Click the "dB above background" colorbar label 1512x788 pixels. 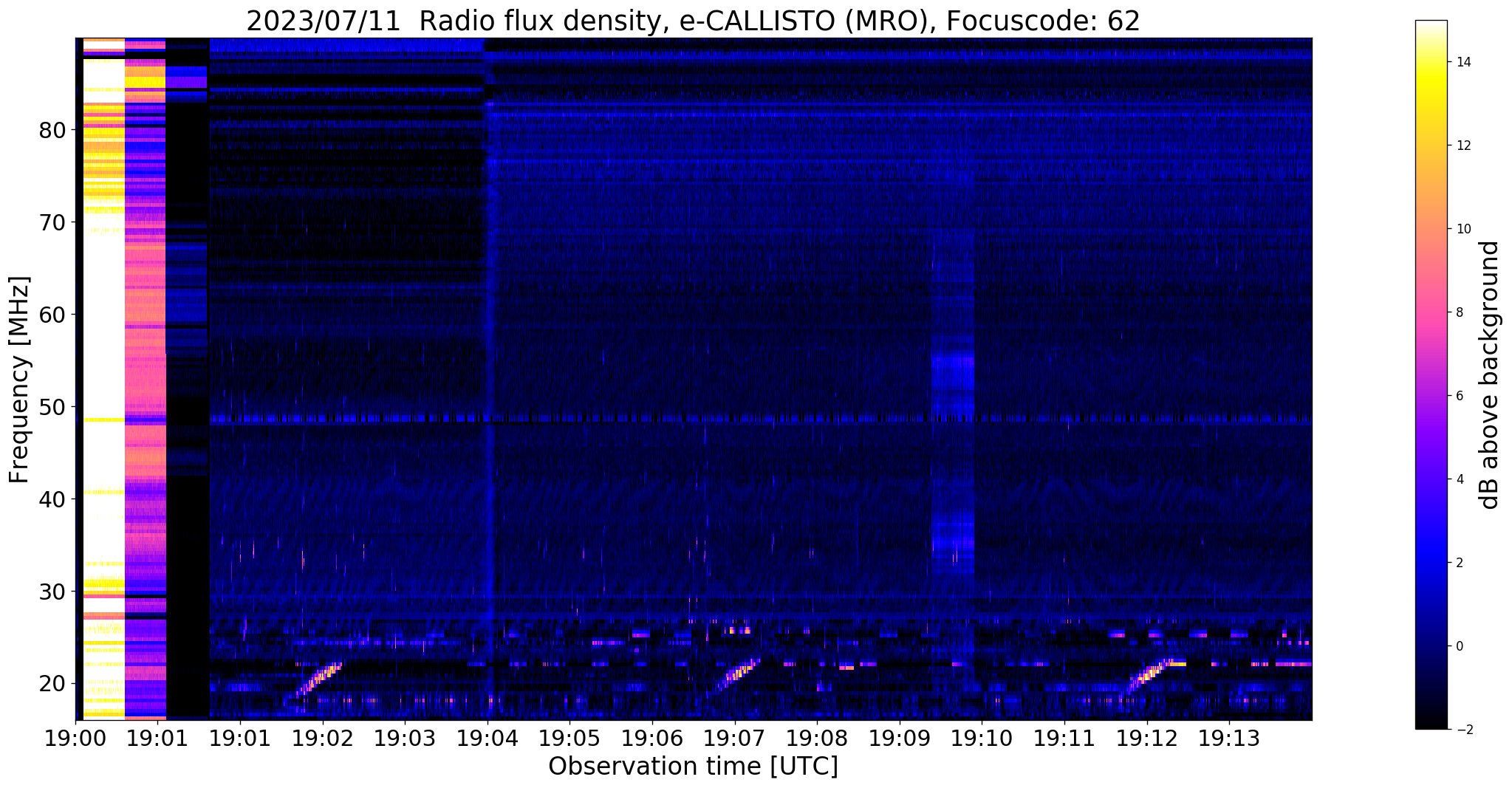point(1490,374)
